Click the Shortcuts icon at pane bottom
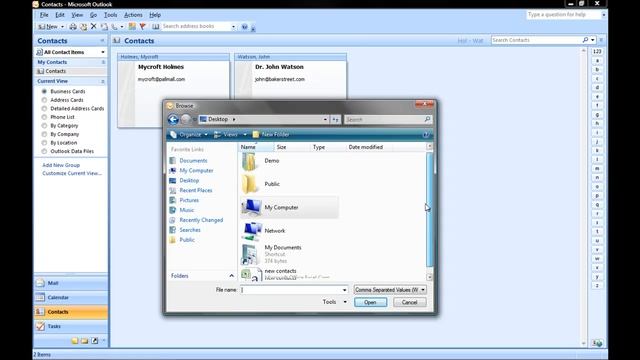The height and width of the screenshot is (360, 640). (95, 340)
